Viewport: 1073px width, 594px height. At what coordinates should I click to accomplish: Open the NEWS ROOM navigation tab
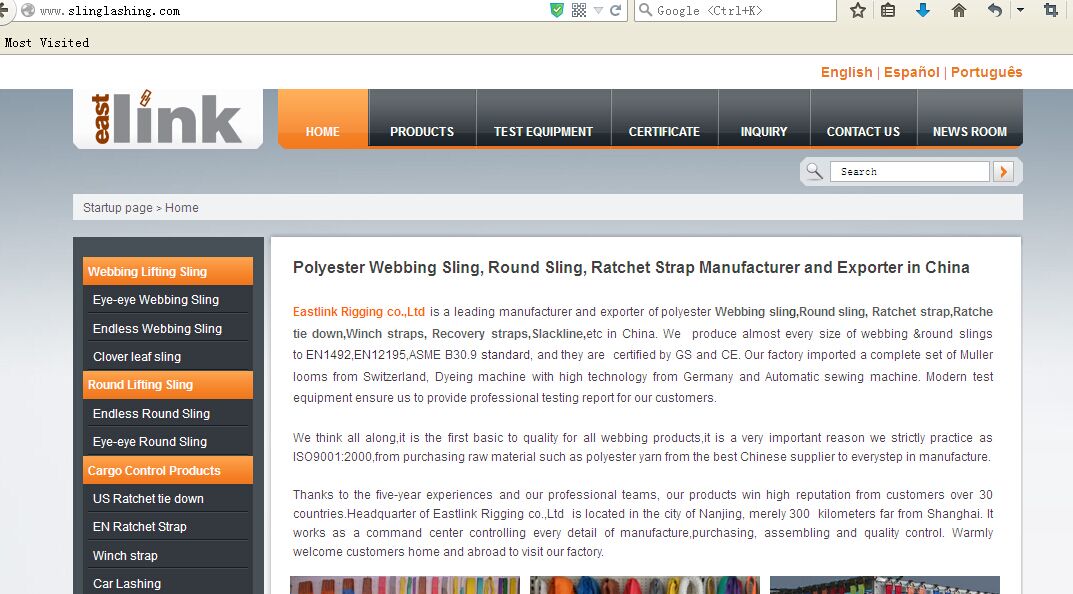(970, 118)
